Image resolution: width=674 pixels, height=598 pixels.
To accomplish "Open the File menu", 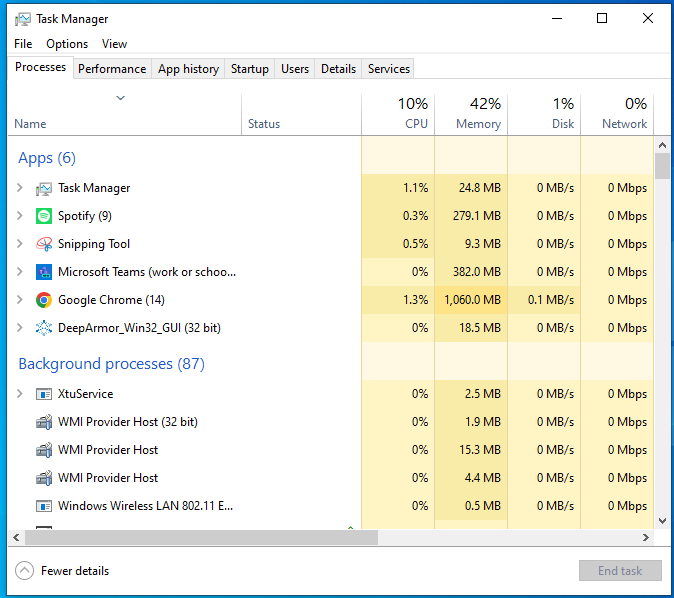I will click(x=23, y=44).
